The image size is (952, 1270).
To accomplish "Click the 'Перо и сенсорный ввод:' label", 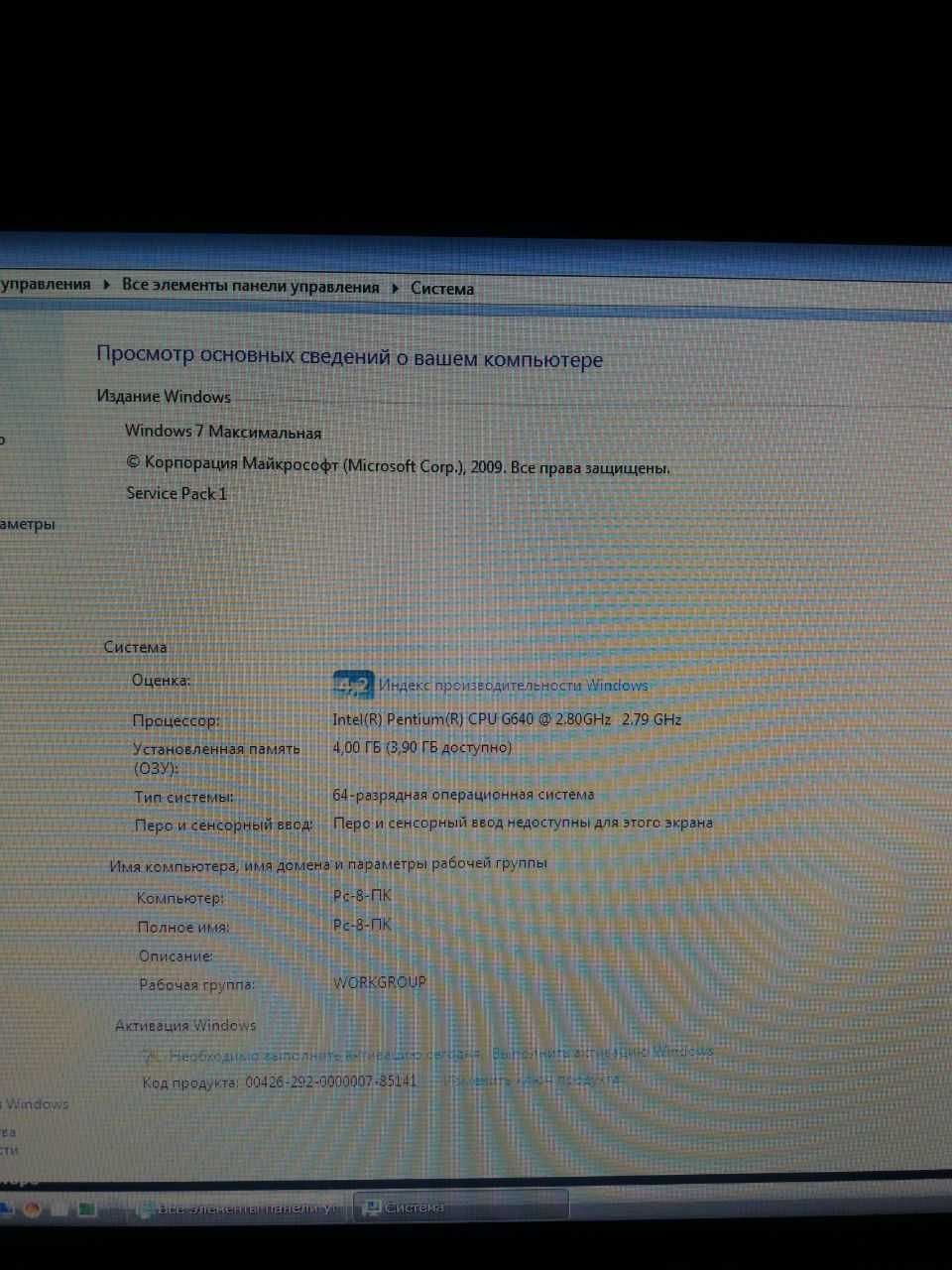I will pos(224,825).
